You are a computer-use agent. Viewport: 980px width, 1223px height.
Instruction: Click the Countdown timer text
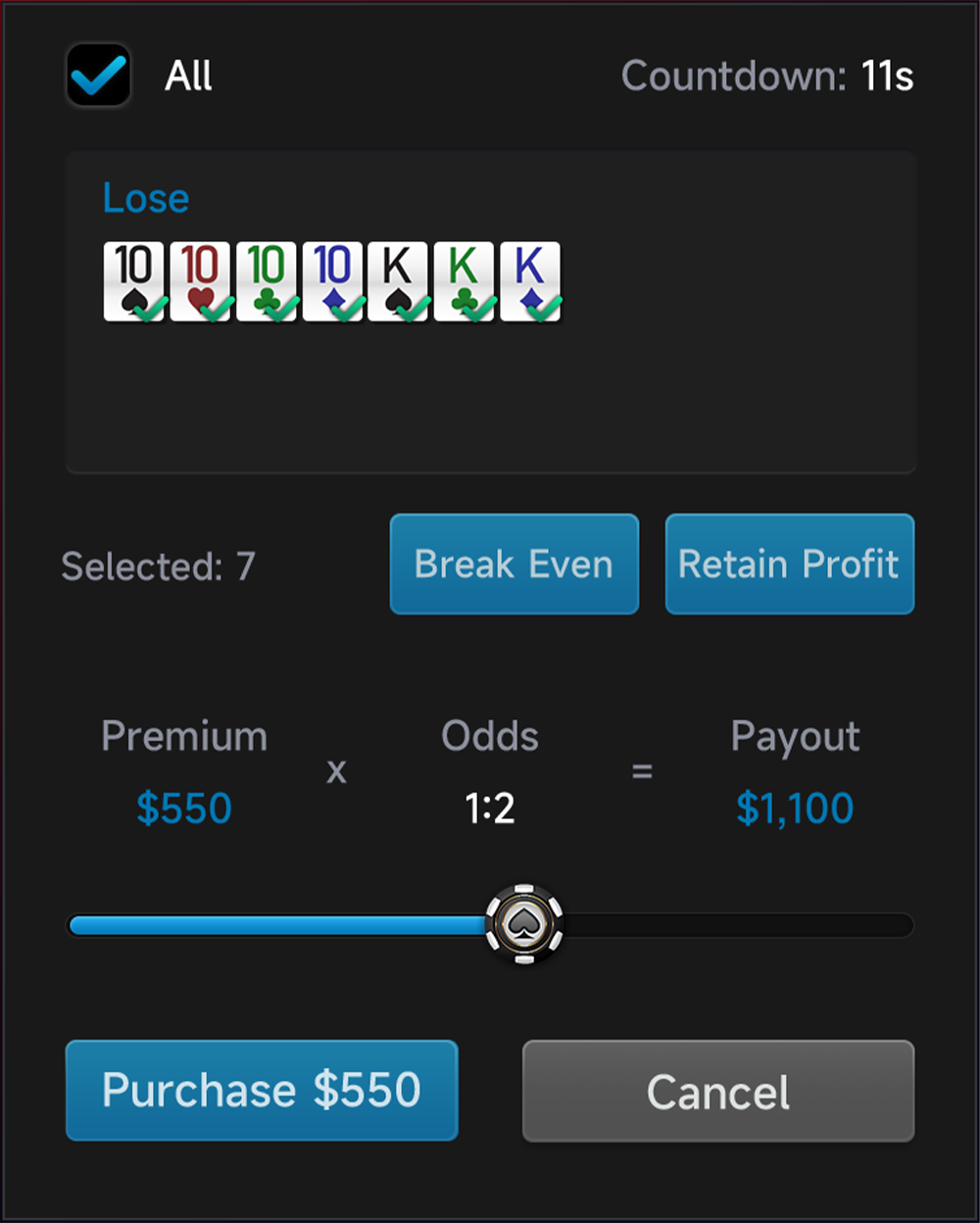(767, 76)
